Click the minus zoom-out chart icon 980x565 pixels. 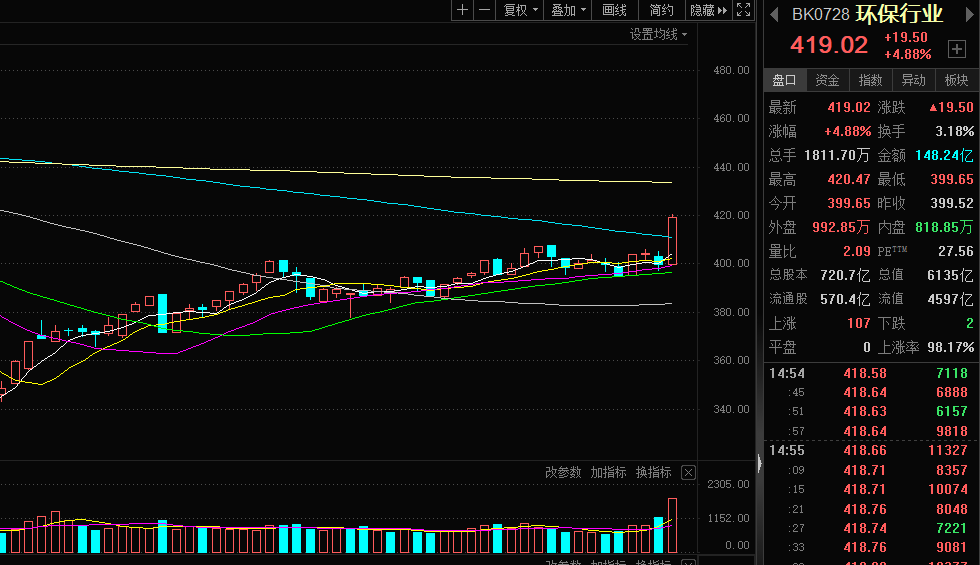pos(484,10)
